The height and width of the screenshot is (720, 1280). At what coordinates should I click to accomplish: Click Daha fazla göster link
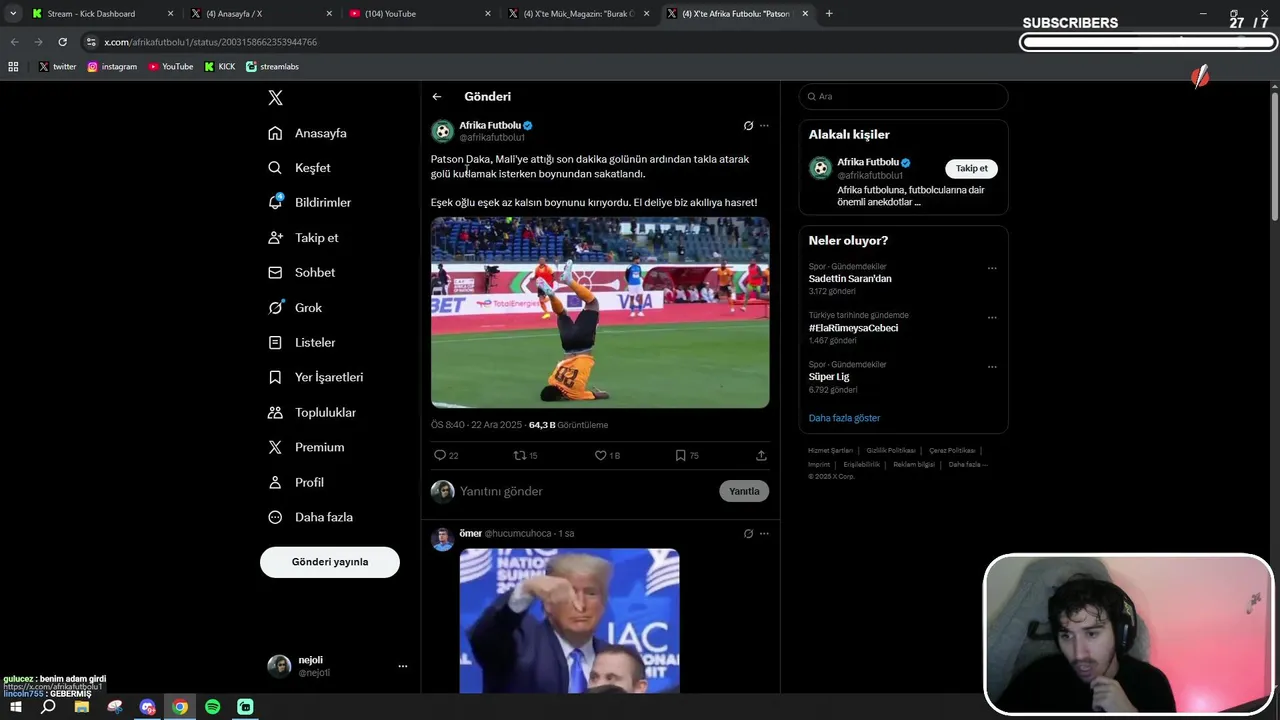844,418
